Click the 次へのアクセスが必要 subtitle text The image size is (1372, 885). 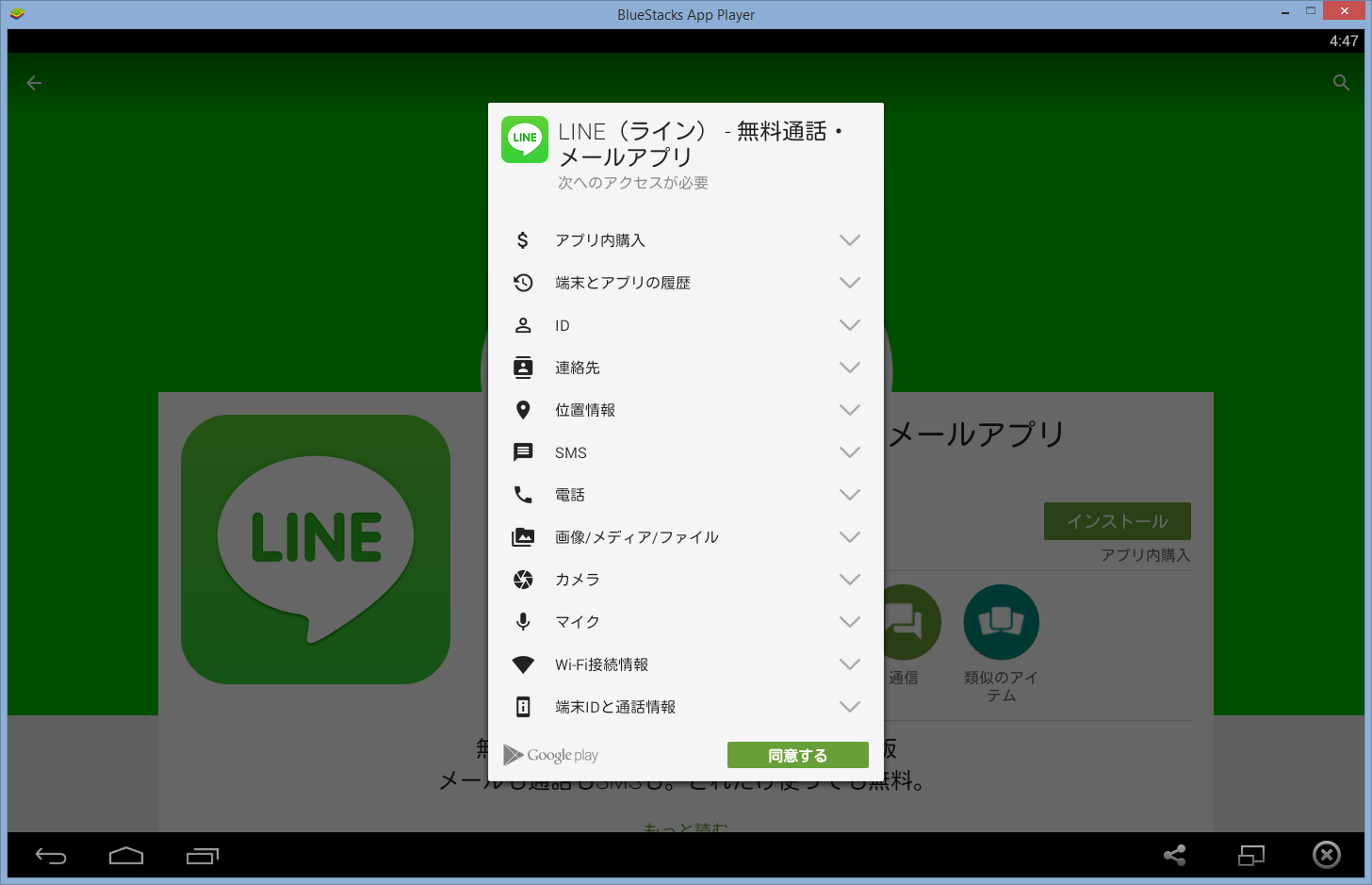[633, 183]
